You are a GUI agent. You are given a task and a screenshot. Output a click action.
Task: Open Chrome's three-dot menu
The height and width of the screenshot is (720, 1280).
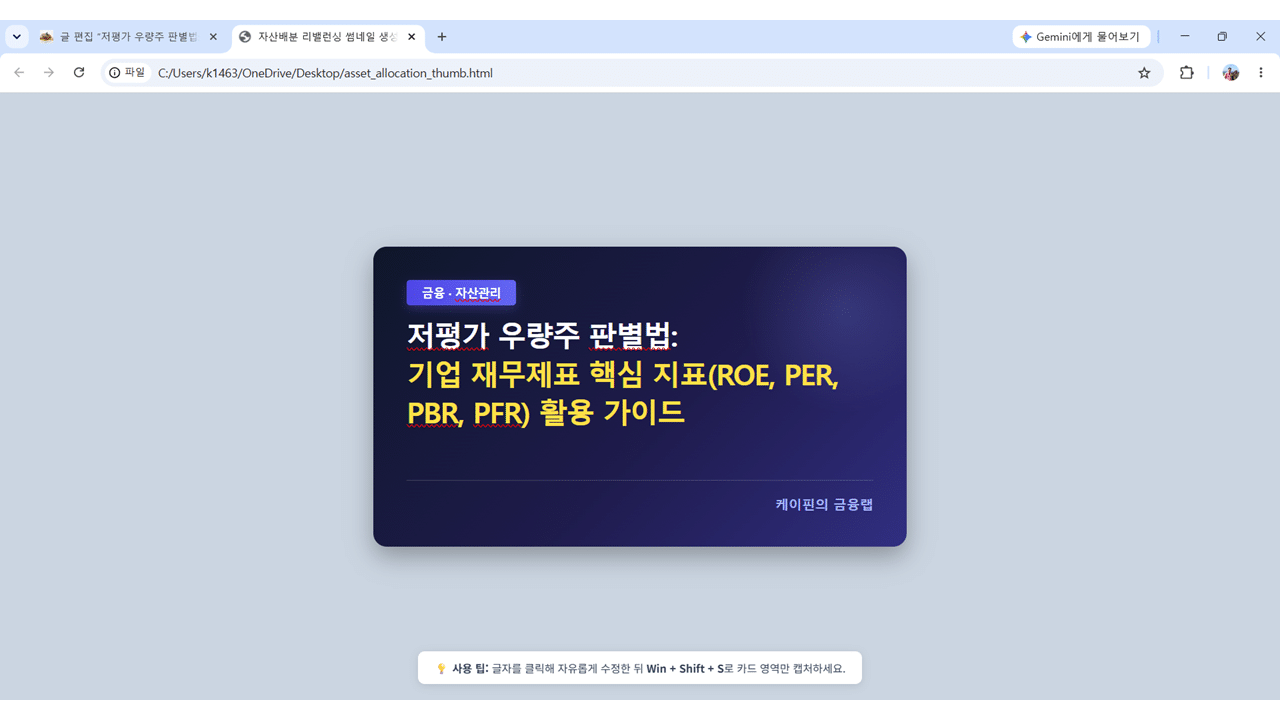click(1261, 73)
